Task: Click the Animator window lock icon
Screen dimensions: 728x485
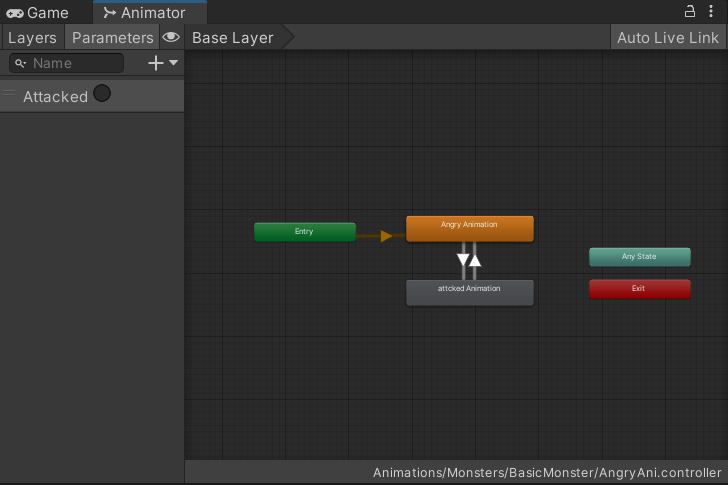Action: pyautogui.click(x=690, y=11)
